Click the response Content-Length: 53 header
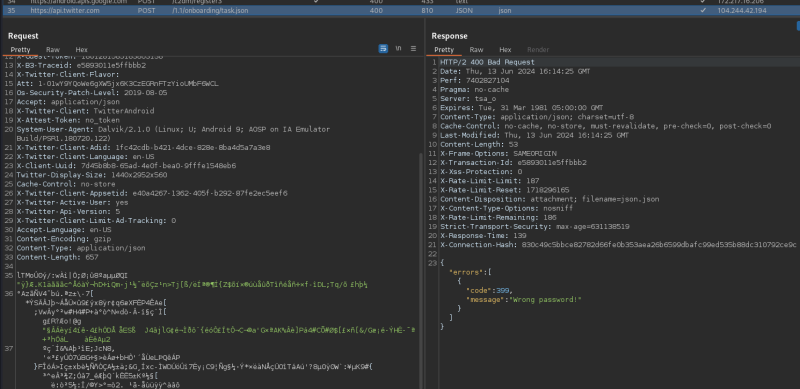This screenshot has height=389, width=800. pyautogui.click(x=479, y=144)
